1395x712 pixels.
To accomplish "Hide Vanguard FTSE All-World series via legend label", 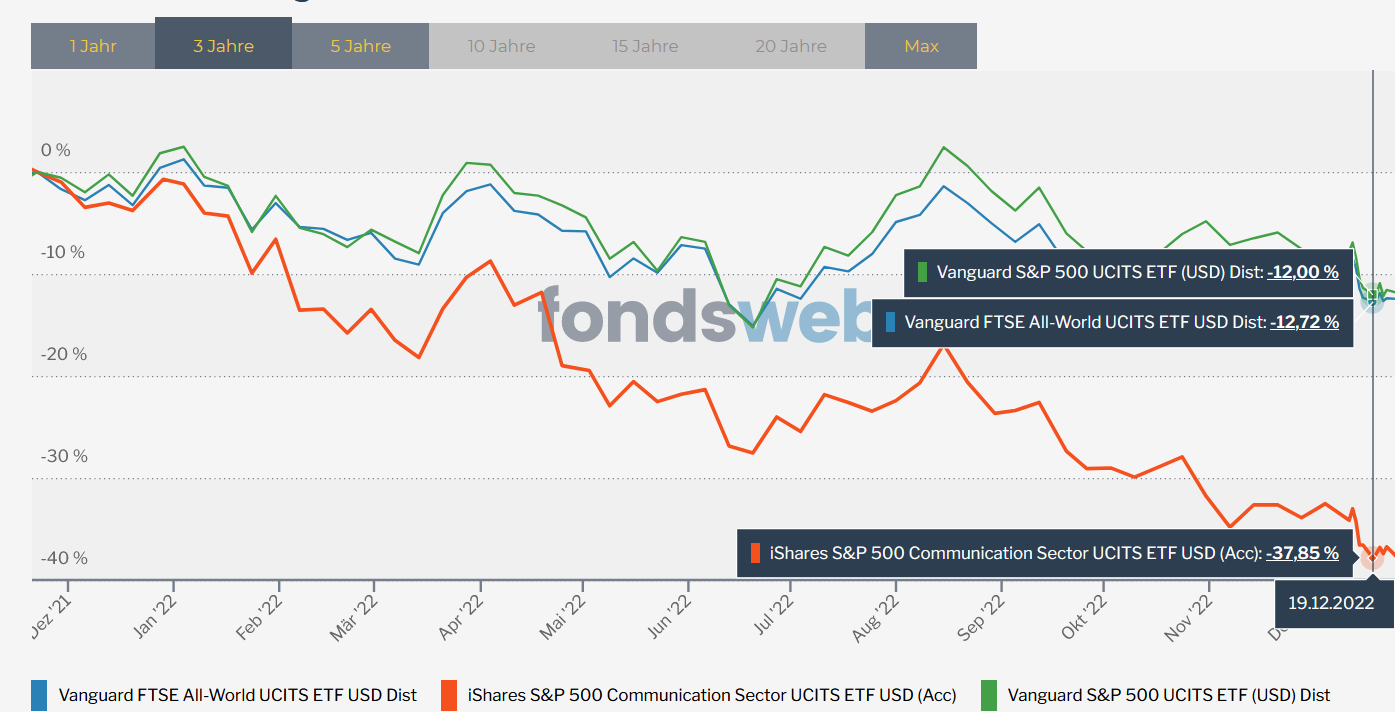I will pyautogui.click(x=238, y=695).
